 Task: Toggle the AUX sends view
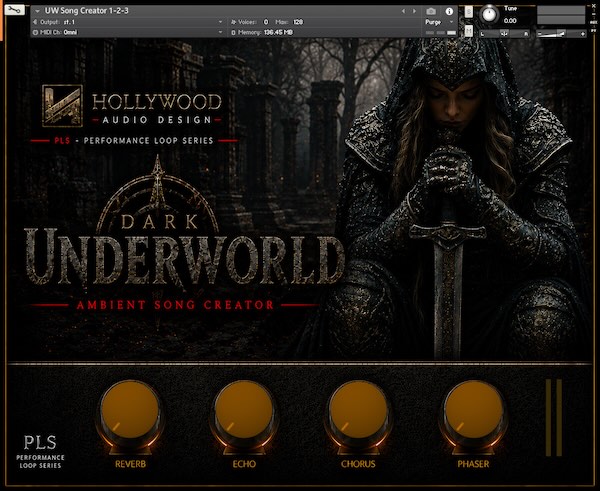pyautogui.click(x=593, y=23)
